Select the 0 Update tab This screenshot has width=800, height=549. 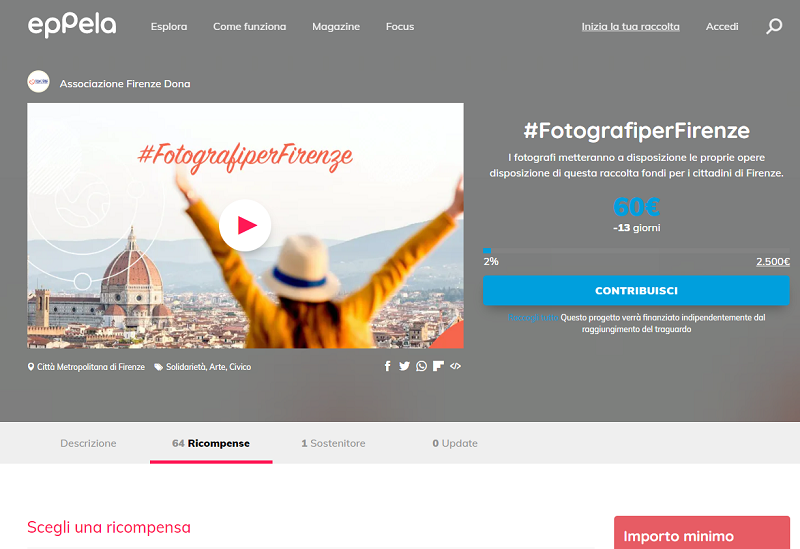[455, 443]
